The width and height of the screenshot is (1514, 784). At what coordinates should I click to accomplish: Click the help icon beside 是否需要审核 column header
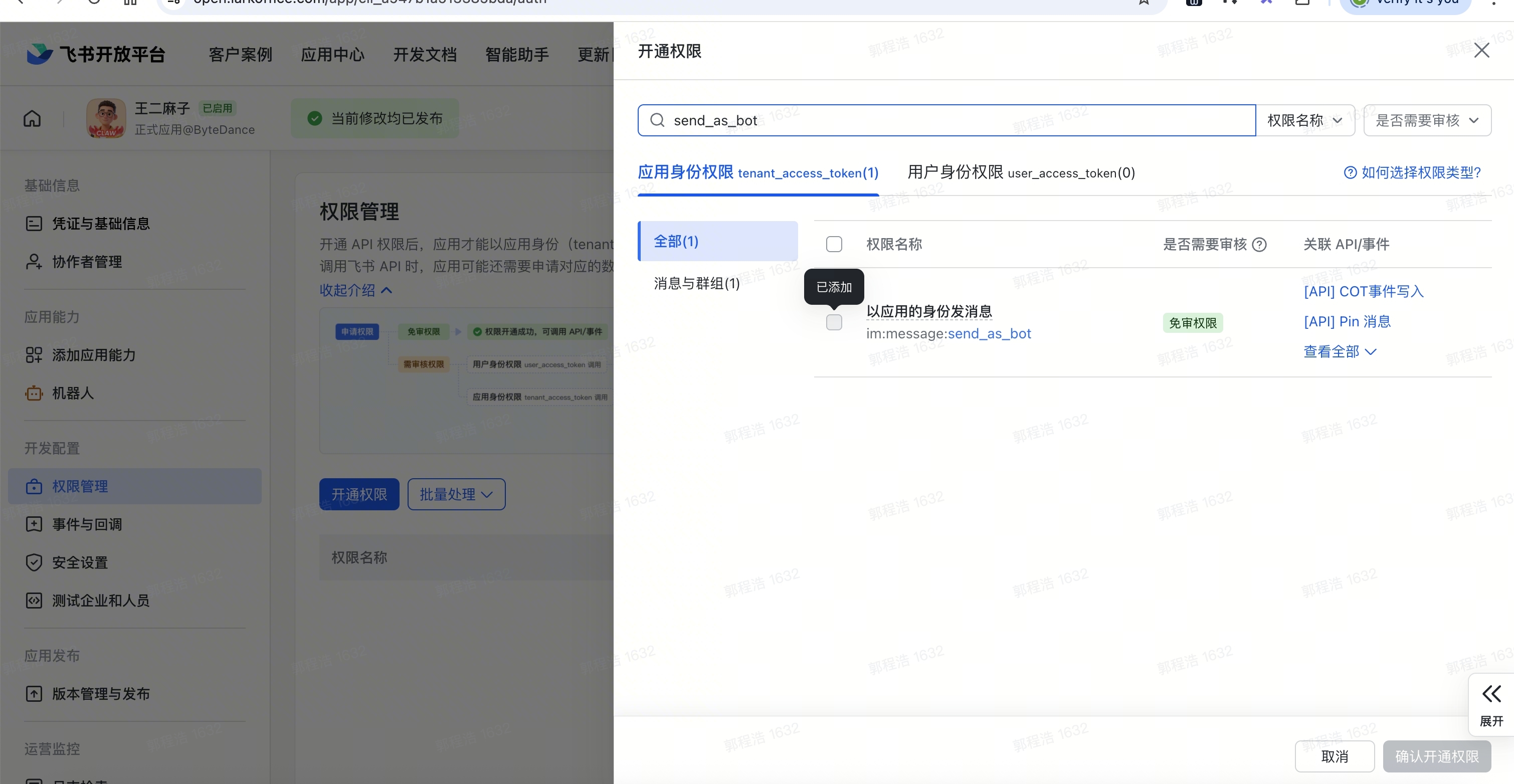[1259, 245]
